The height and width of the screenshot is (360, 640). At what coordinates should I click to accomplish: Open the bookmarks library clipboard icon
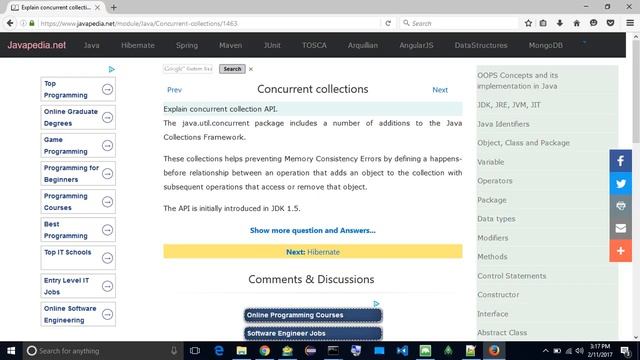[x=543, y=23]
